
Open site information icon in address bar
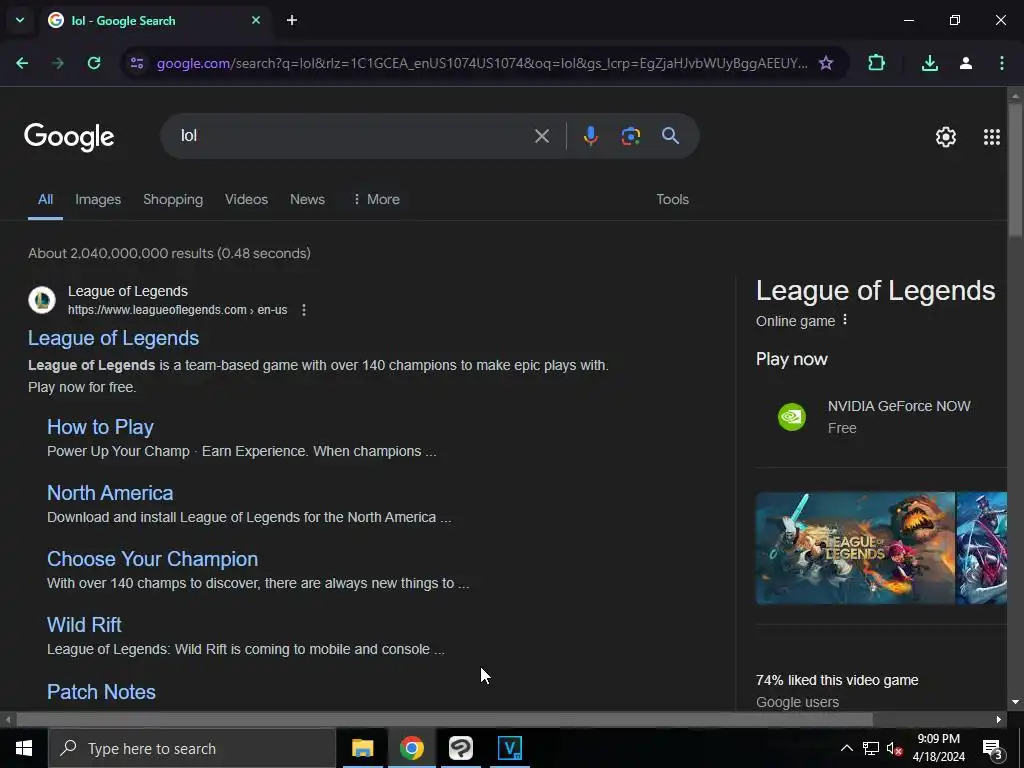[x=136, y=63]
